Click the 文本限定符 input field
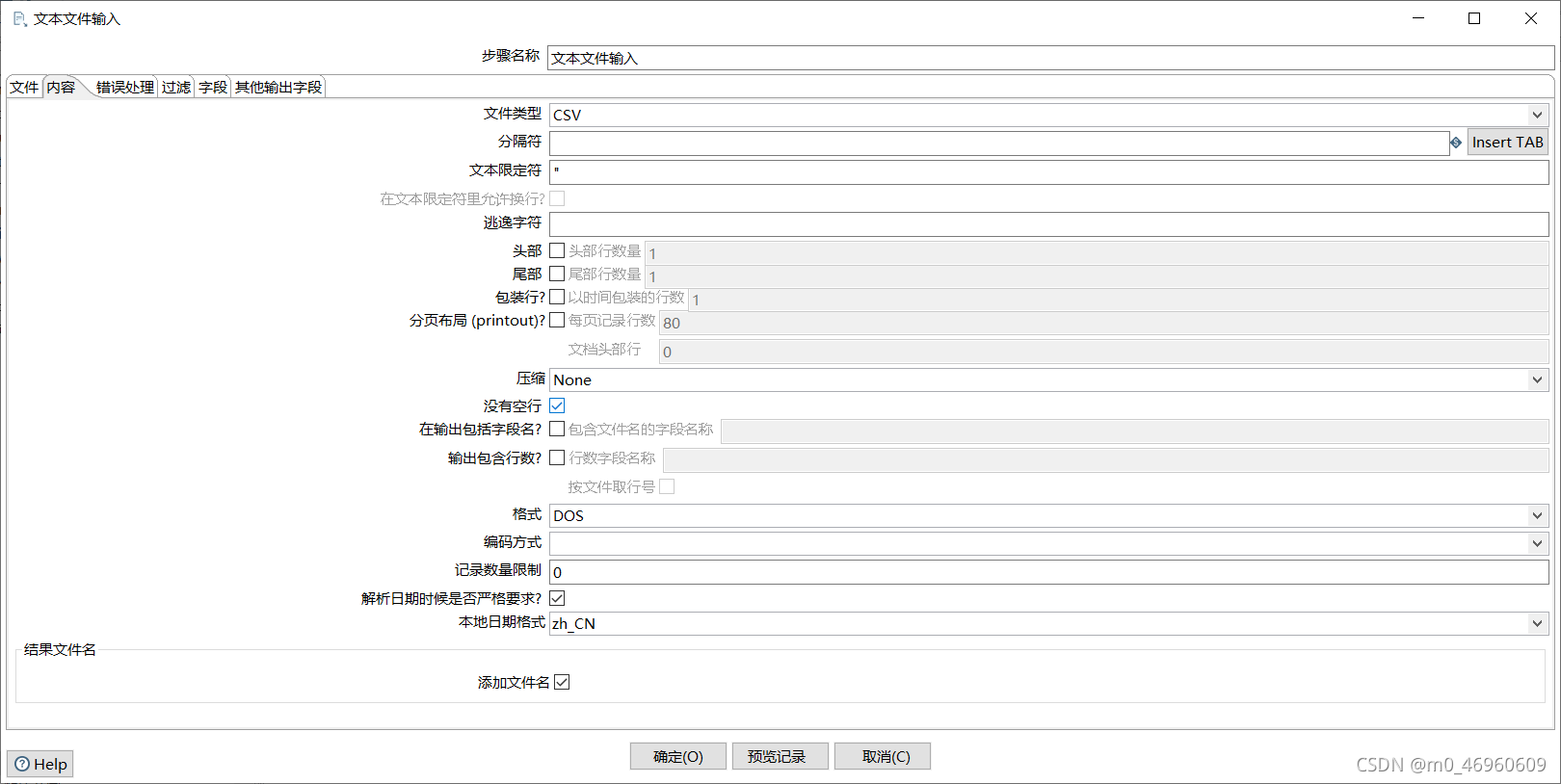This screenshot has height=784, width=1561. tap(1049, 171)
